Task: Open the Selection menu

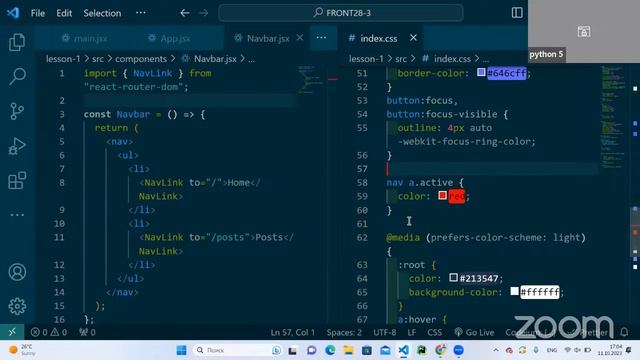Action: [x=102, y=13]
